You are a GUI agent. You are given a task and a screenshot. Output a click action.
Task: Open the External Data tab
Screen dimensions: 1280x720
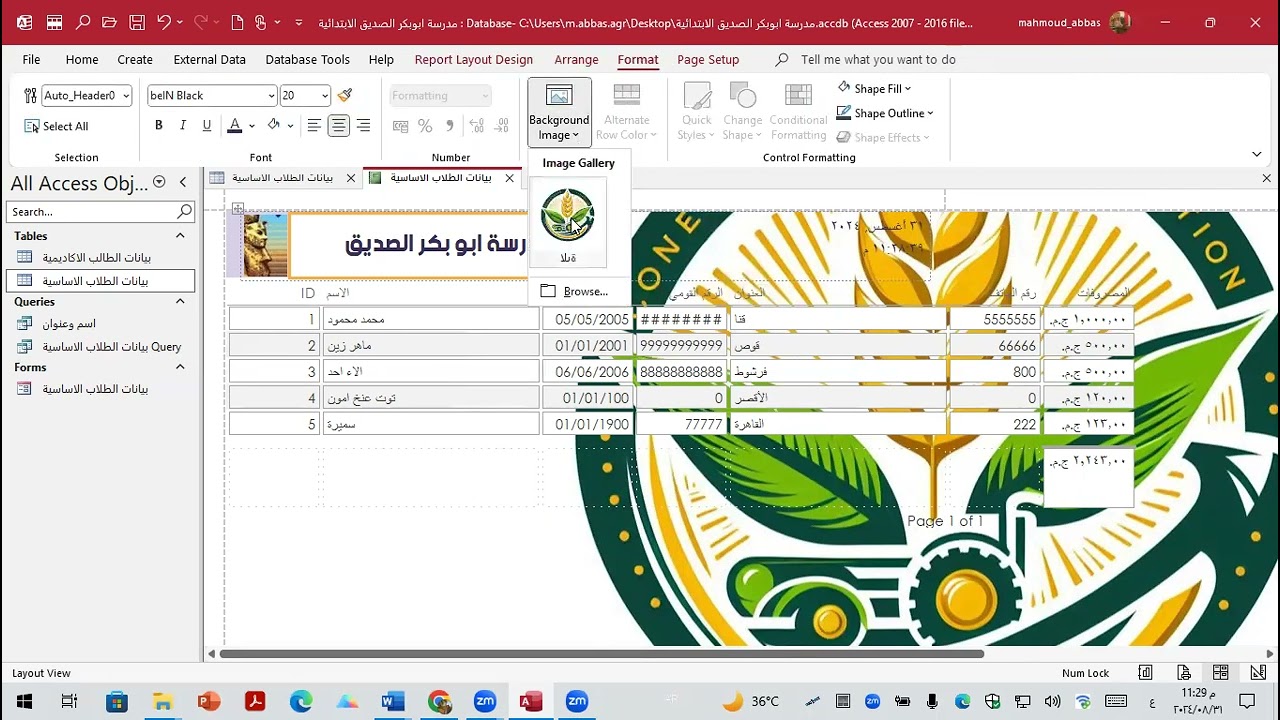(x=209, y=59)
